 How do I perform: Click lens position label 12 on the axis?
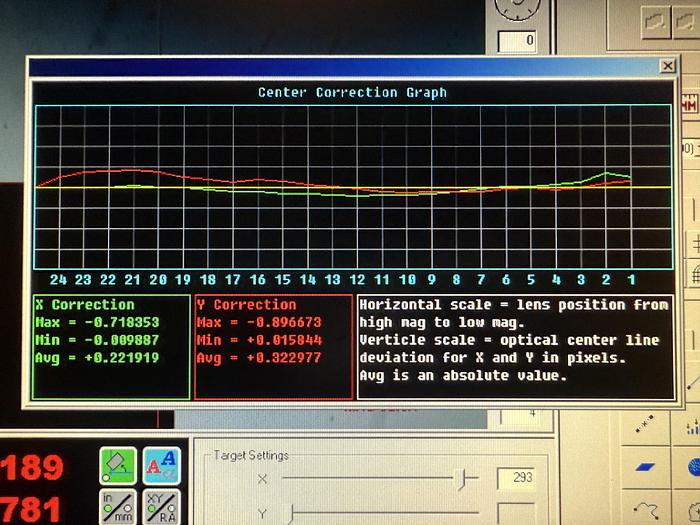(357, 280)
